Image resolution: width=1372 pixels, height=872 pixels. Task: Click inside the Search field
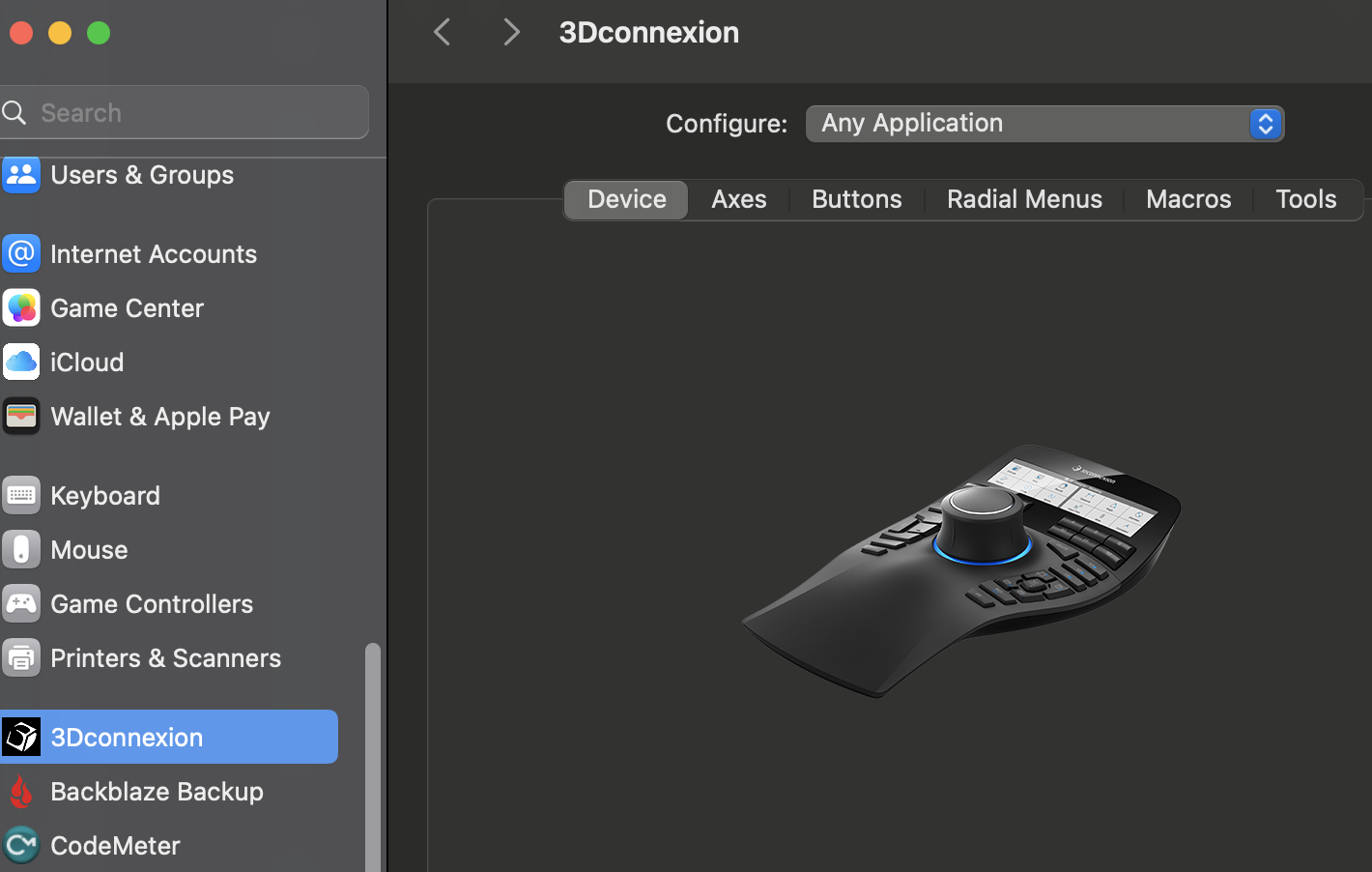click(184, 112)
